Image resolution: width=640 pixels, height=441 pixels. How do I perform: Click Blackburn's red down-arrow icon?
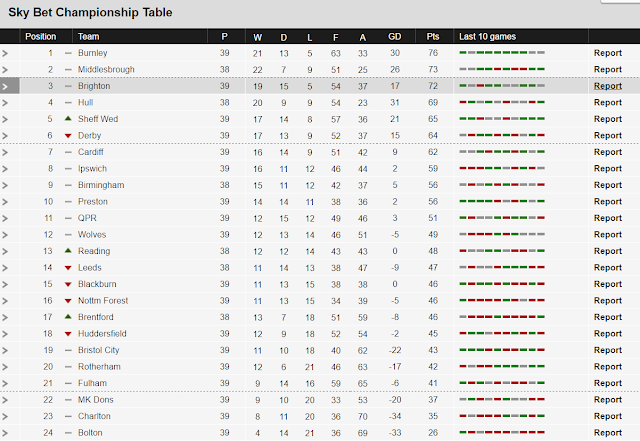[68, 285]
